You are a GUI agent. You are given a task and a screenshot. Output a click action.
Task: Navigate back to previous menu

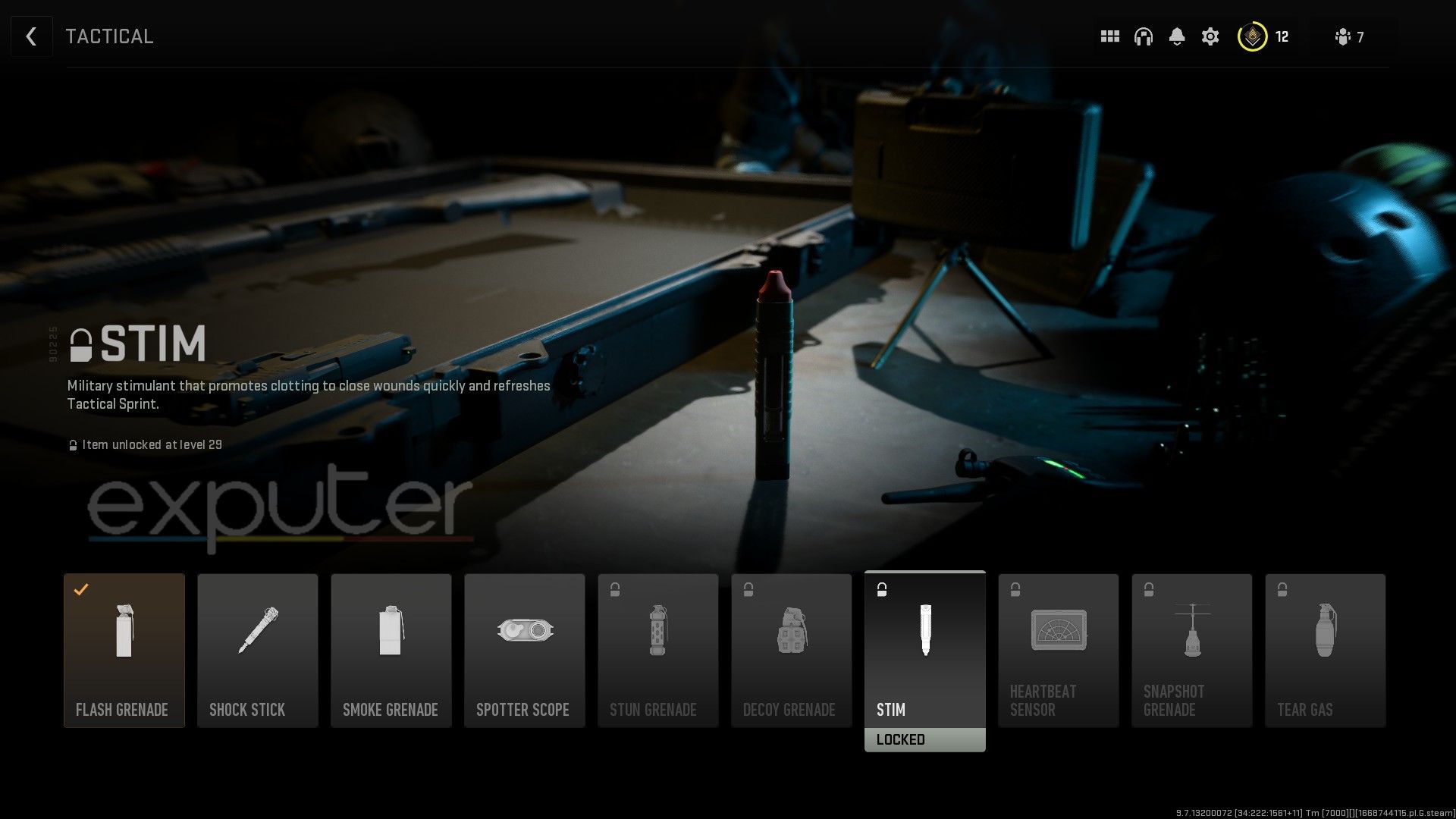[x=31, y=36]
